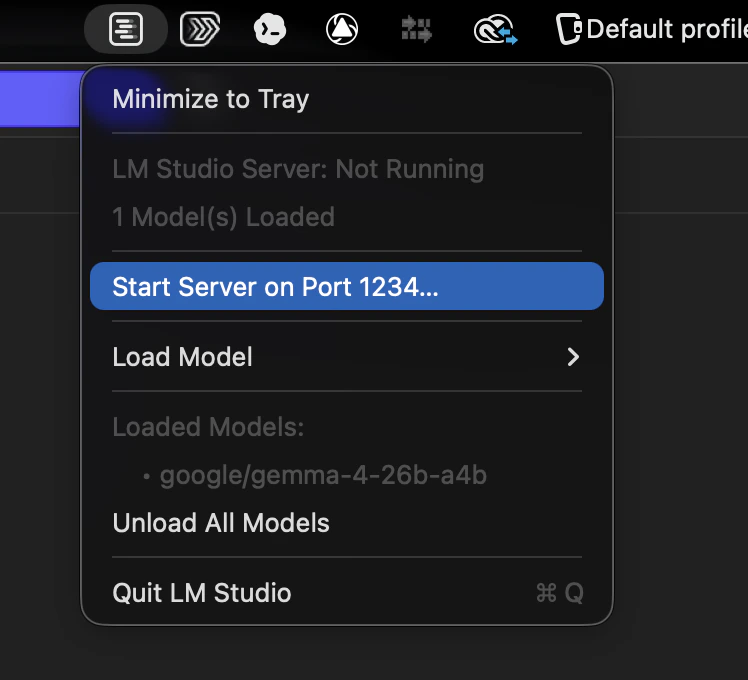The width and height of the screenshot is (748, 680).
Task: Click the Loaded Models: header
Action: 208,427
